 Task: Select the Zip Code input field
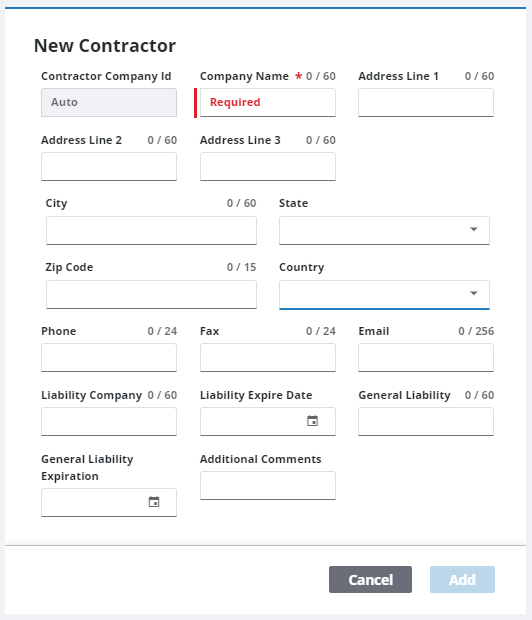[151, 295]
